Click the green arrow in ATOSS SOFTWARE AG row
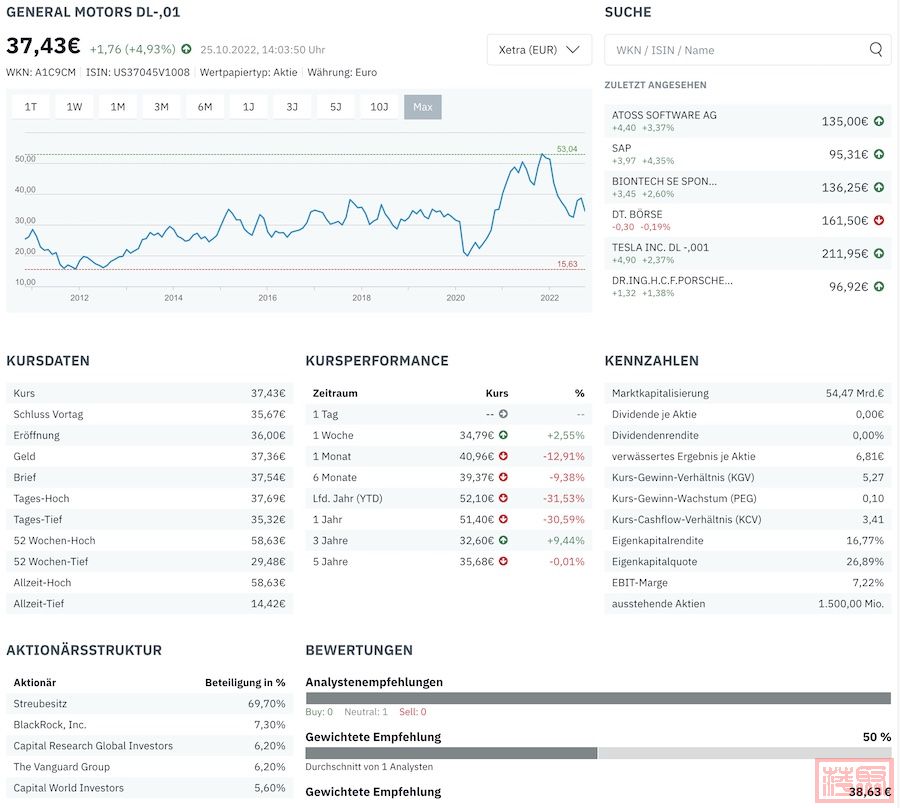The image size is (900, 808). click(879, 121)
